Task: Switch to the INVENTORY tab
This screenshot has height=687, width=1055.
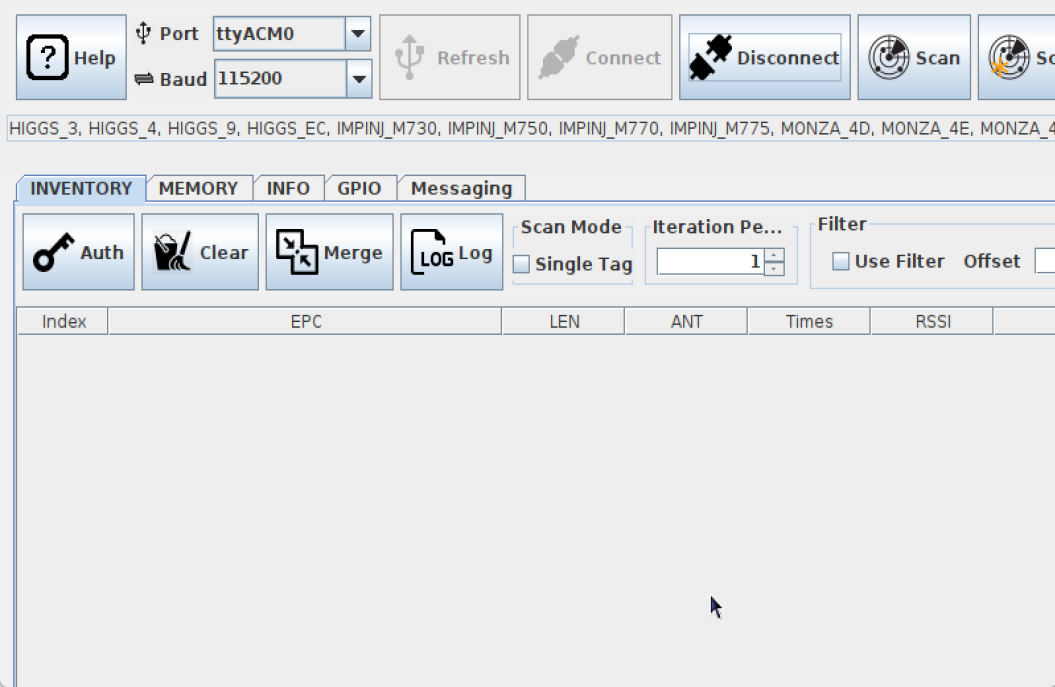Action: coord(81,188)
